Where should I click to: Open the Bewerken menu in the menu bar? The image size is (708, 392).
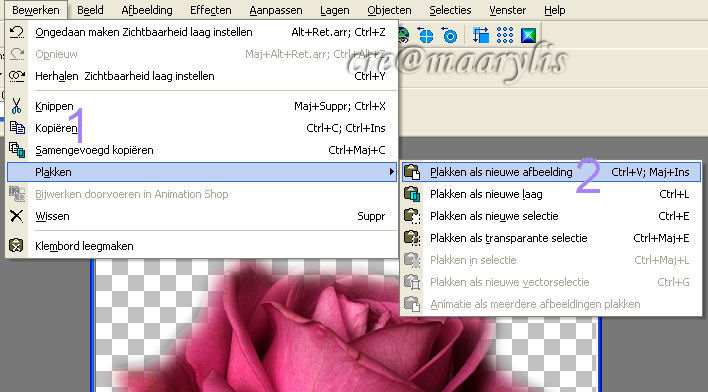click(36, 10)
